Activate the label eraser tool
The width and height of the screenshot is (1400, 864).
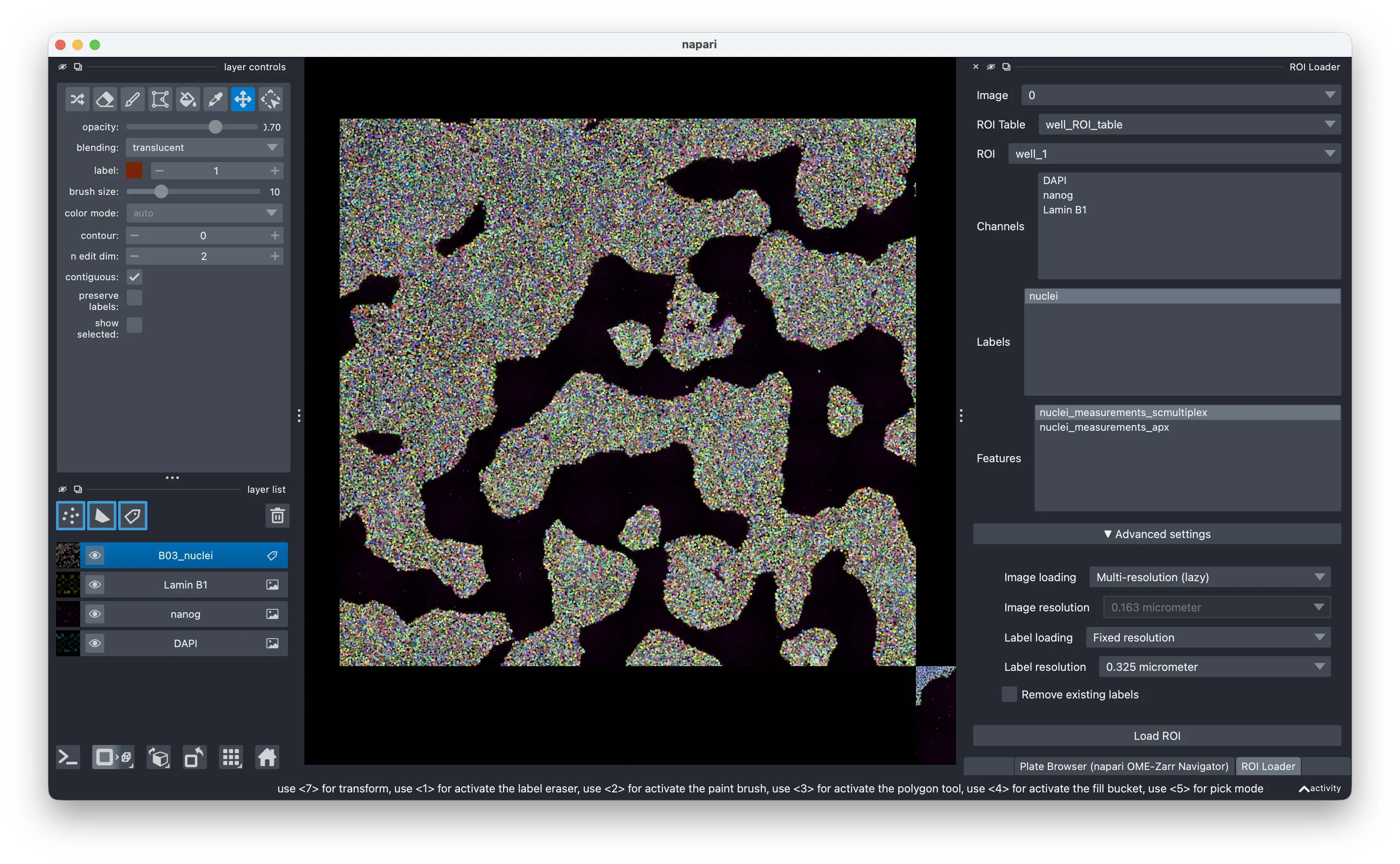click(105, 100)
